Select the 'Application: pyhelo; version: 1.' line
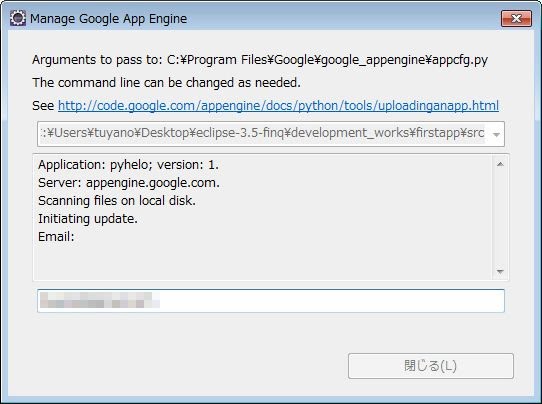 [x=128, y=165]
